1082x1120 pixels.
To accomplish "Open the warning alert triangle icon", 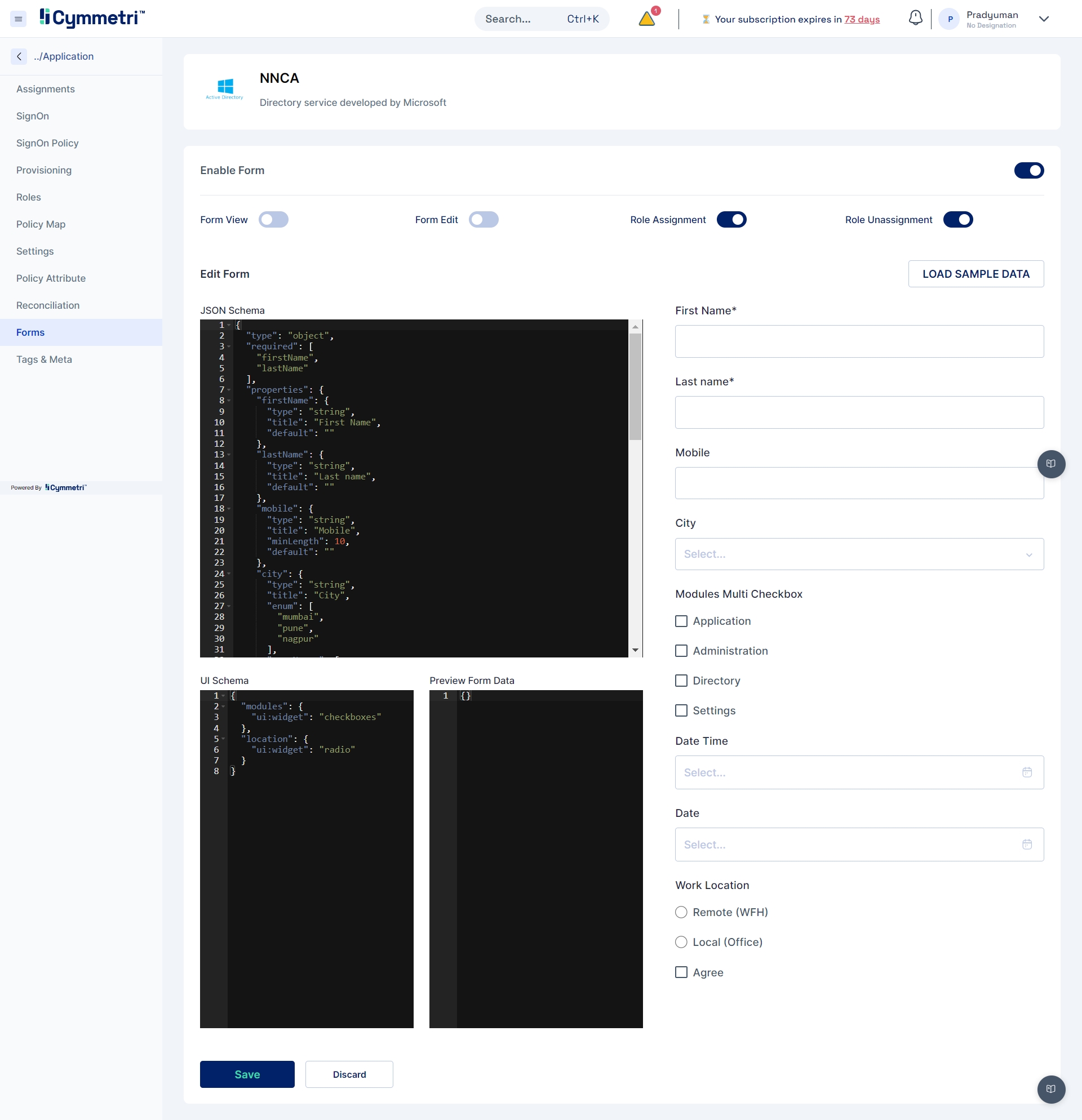I will point(646,18).
